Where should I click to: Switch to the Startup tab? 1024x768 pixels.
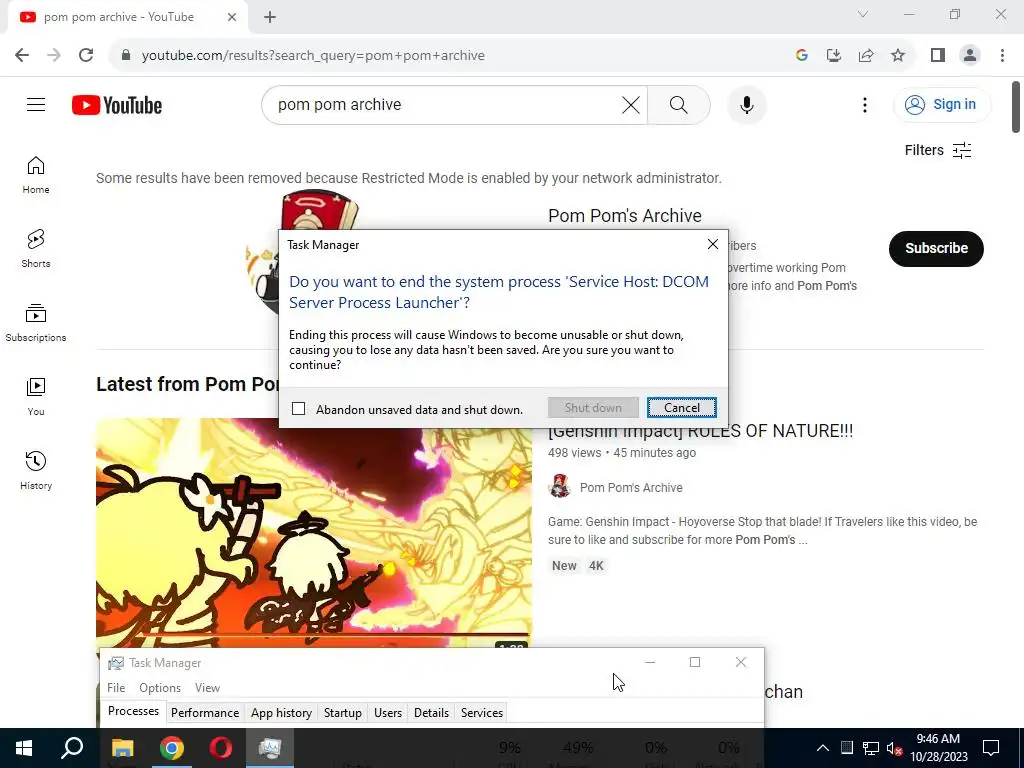[x=343, y=712]
